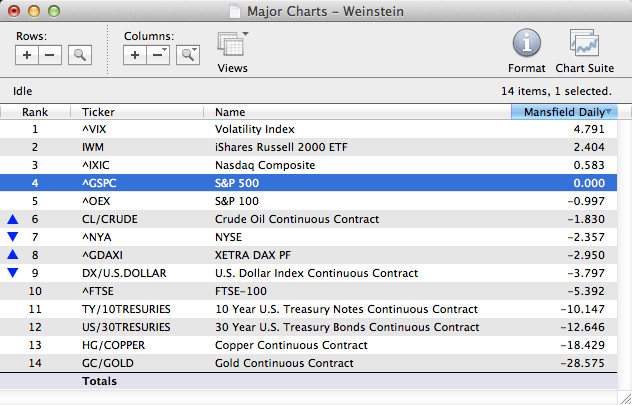Sort by the Mansfield Daily column header

(x=564, y=112)
